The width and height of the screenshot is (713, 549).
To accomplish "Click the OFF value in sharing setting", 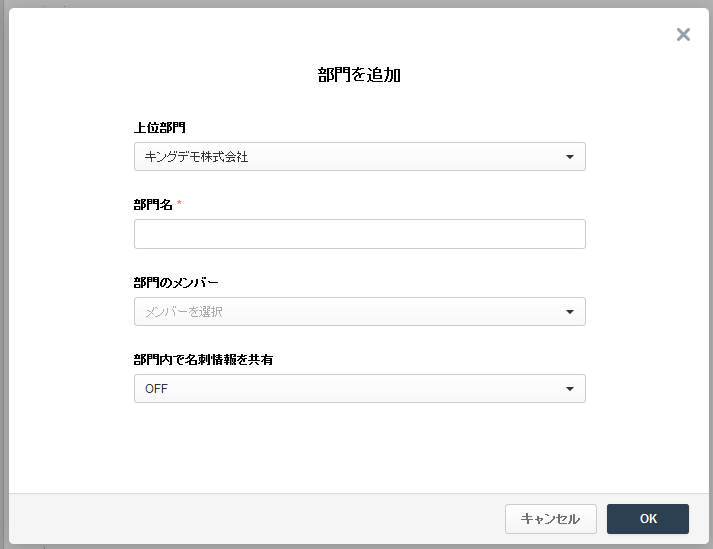I will (156, 389).
